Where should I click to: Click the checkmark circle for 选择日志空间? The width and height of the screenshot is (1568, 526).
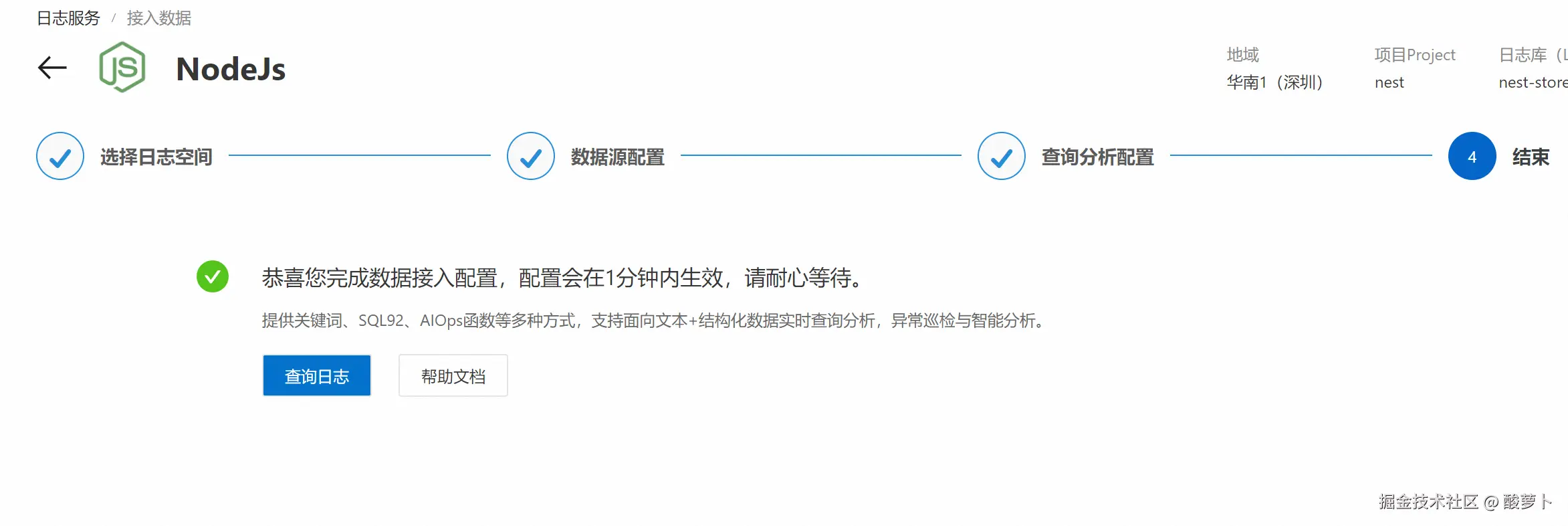(60, 156)
